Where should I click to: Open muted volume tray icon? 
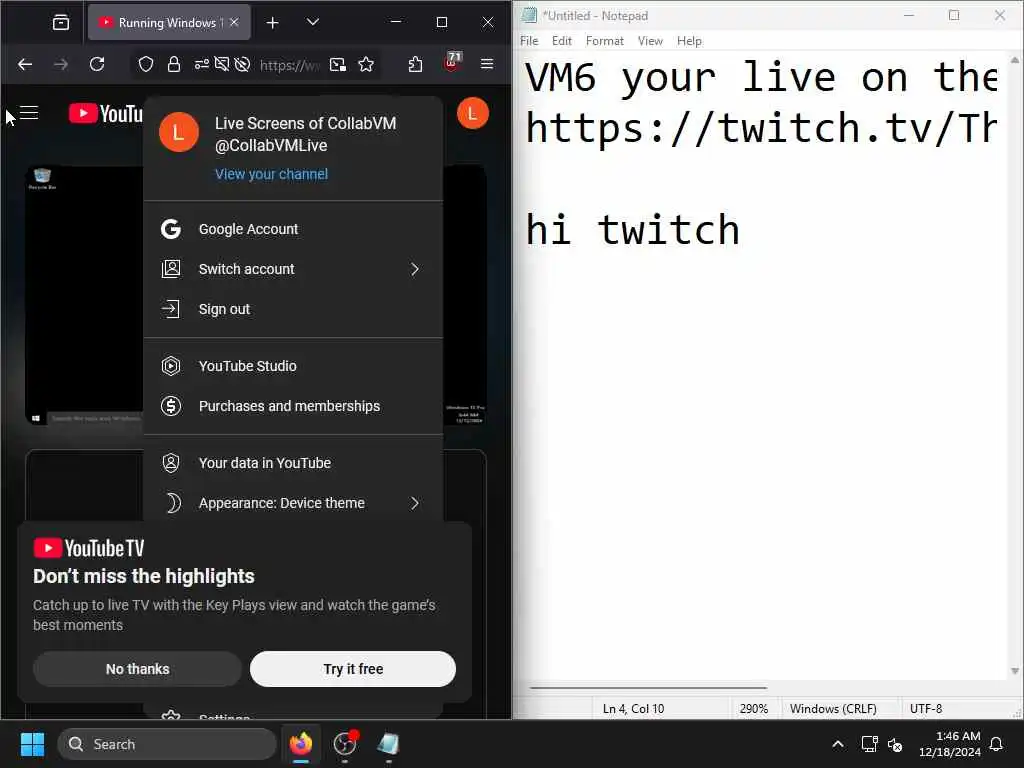(895, 744)
